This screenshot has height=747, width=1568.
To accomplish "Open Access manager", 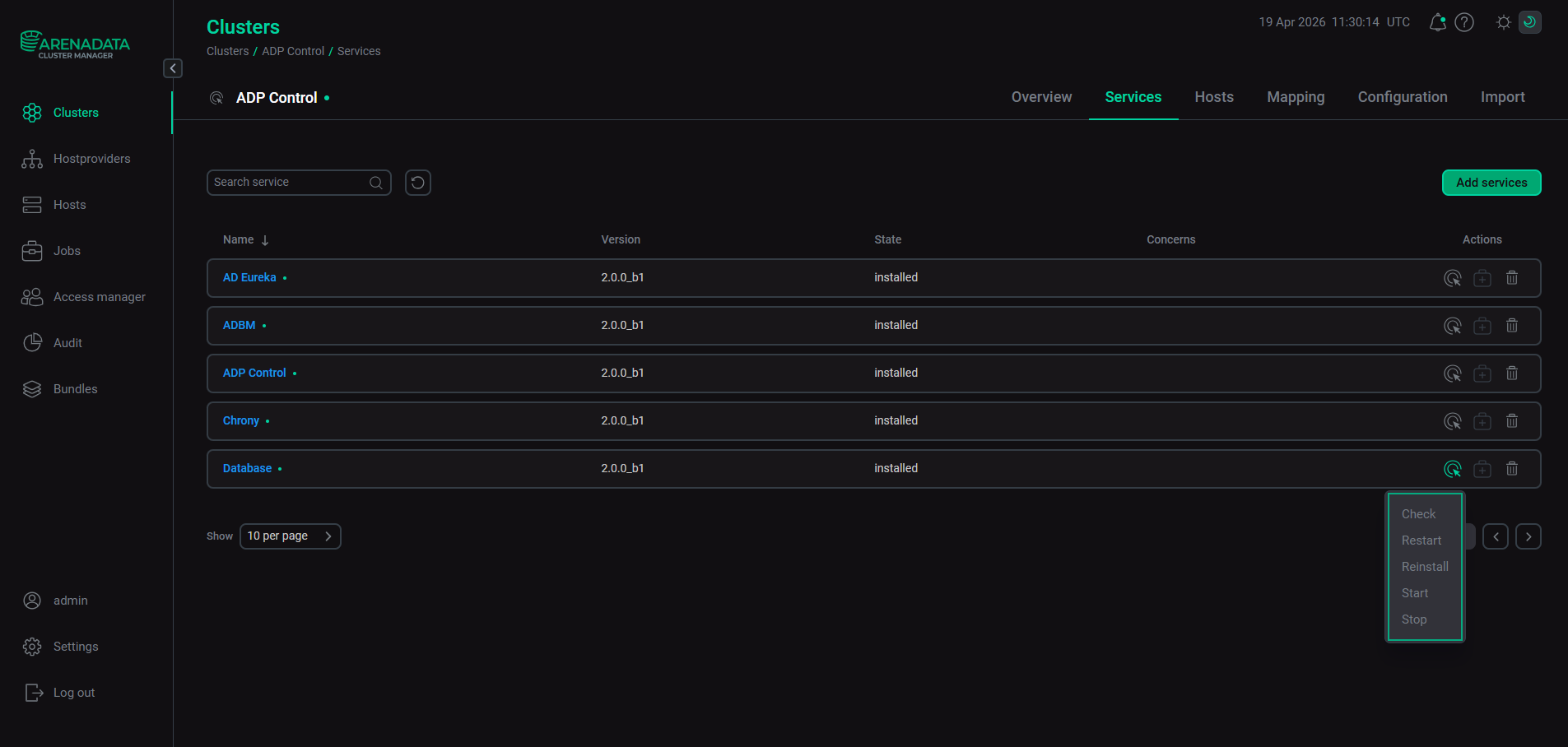I will (84, 297).
